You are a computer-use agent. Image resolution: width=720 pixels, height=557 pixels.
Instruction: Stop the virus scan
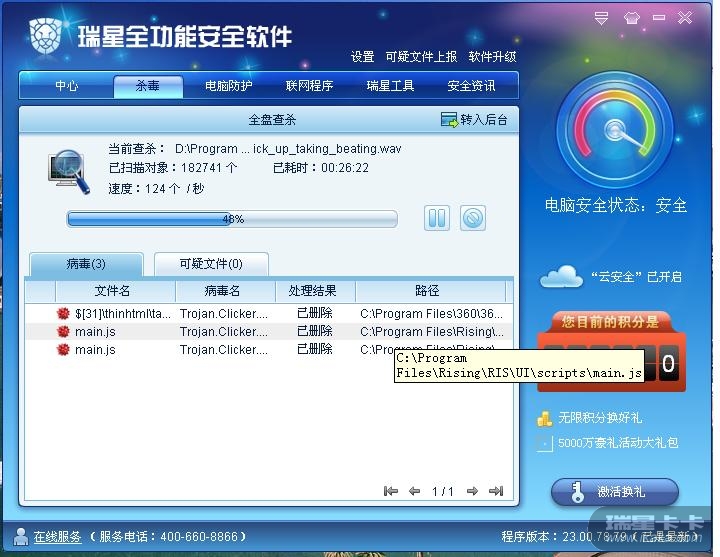coord(473,218)
